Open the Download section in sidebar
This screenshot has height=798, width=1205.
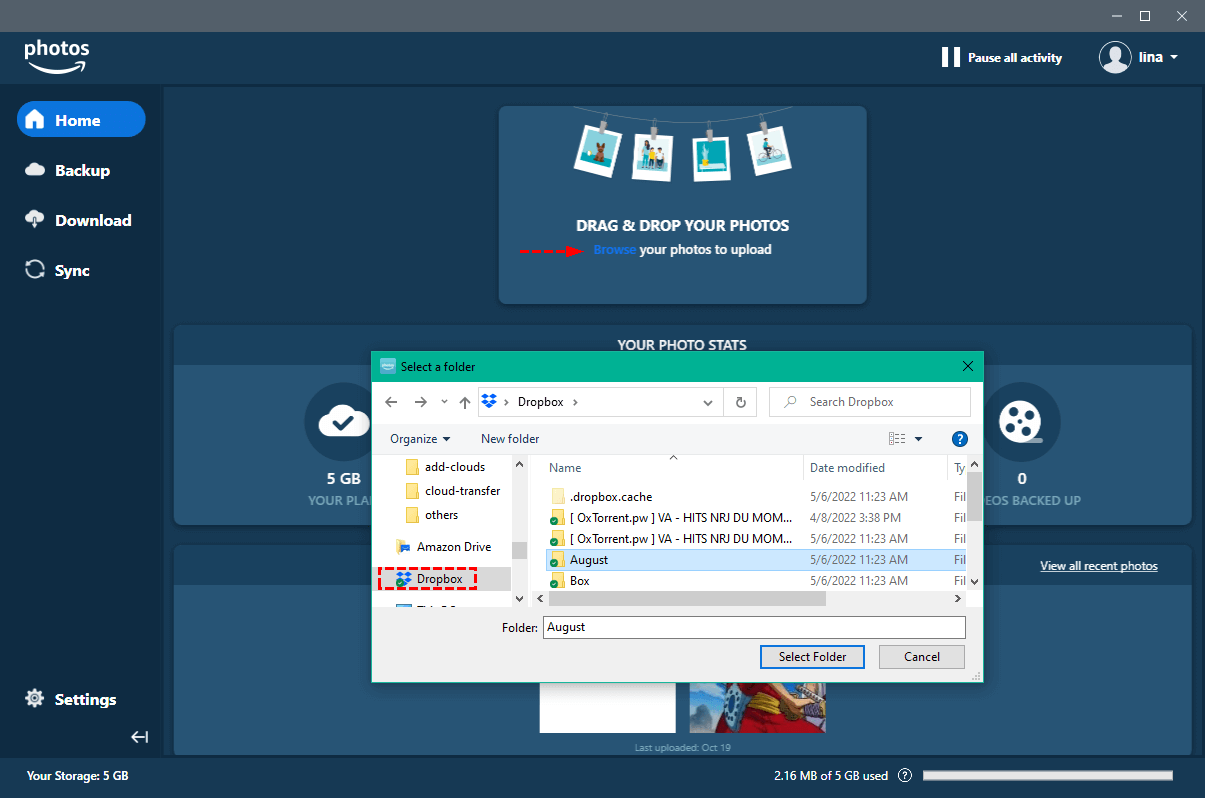pyautogui.click(x=92, y=220)
